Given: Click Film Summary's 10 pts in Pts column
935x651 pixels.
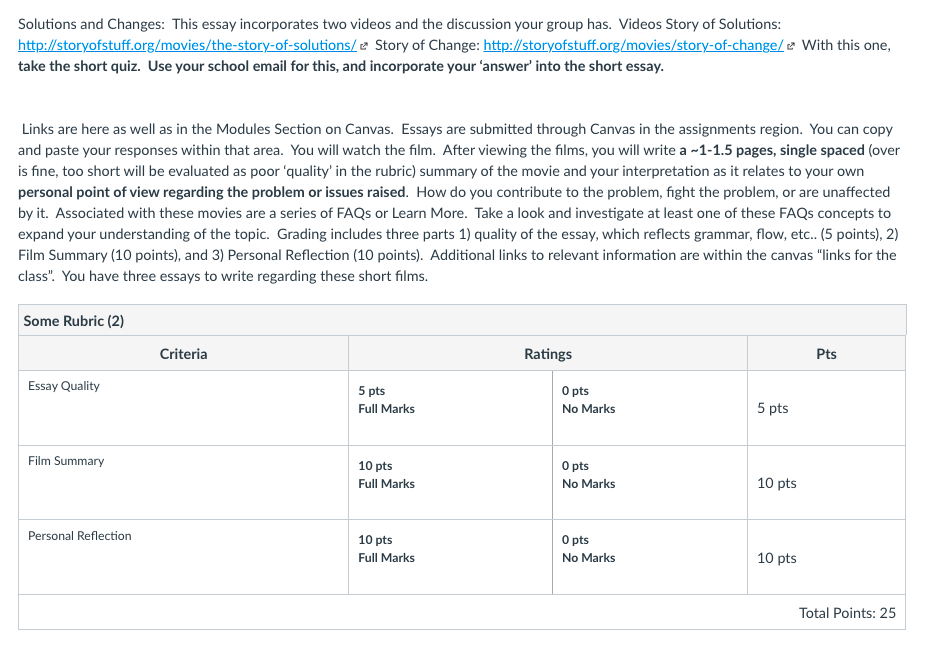Looking at the screenshot, I should click(777, 483).
